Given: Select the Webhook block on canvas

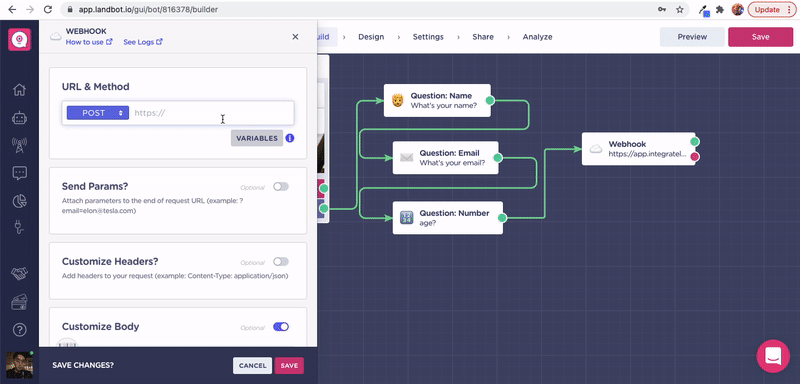Looking at the screenshot, I should tap(638, 149).
